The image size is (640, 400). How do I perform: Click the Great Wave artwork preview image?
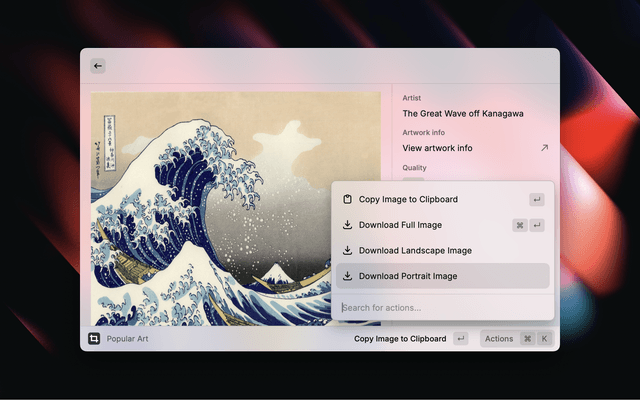click(x=210, y=200)
